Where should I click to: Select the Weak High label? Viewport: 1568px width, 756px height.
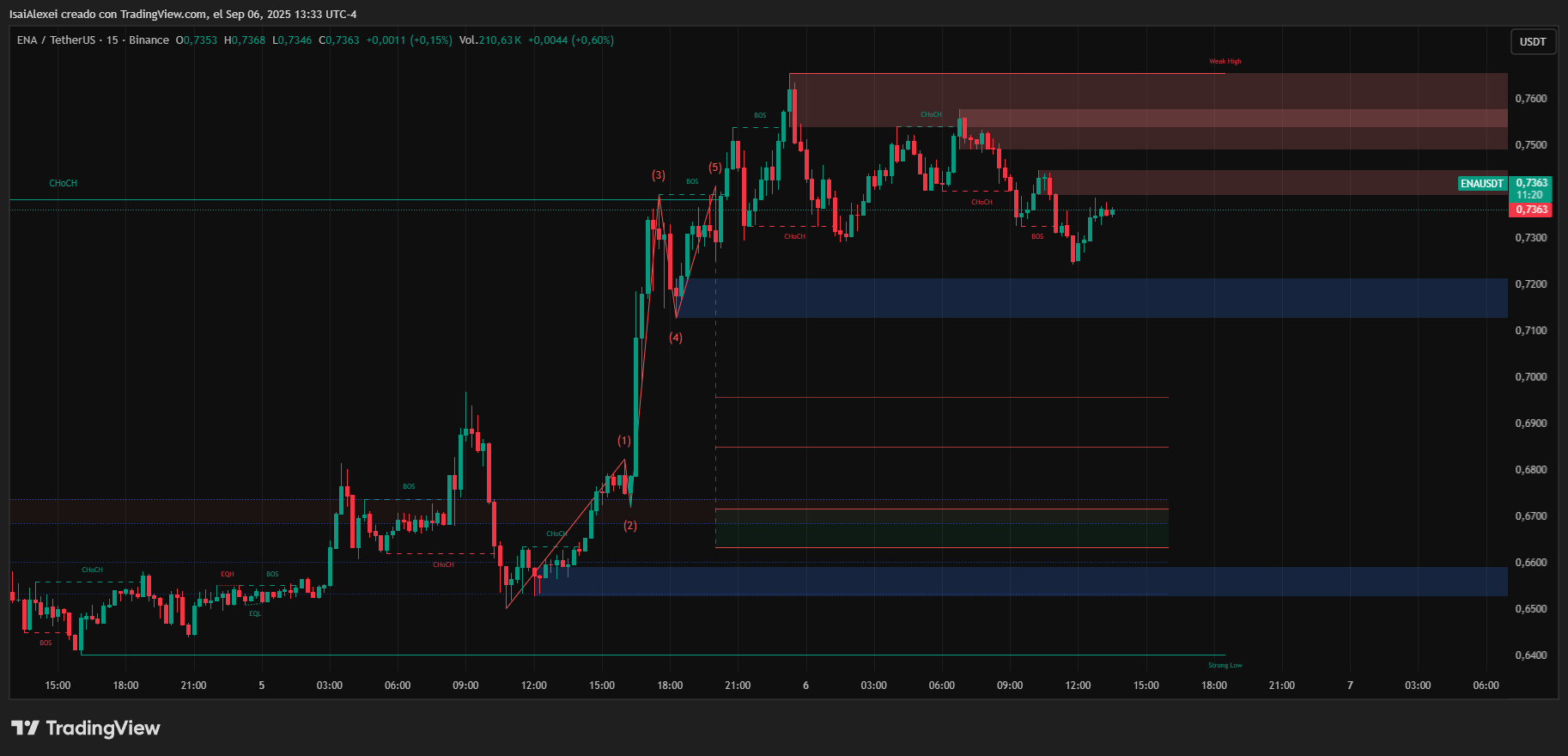coord(1225,61)
